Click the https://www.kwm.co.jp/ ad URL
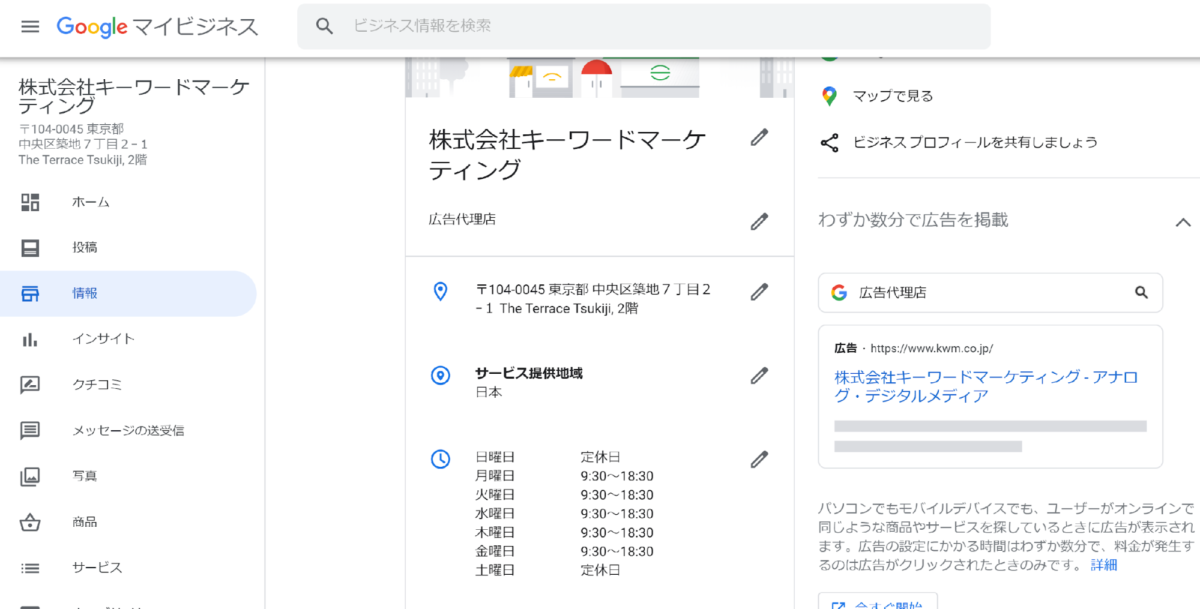Viewport: 1200px width, 609px height. [x=932, y=349]
